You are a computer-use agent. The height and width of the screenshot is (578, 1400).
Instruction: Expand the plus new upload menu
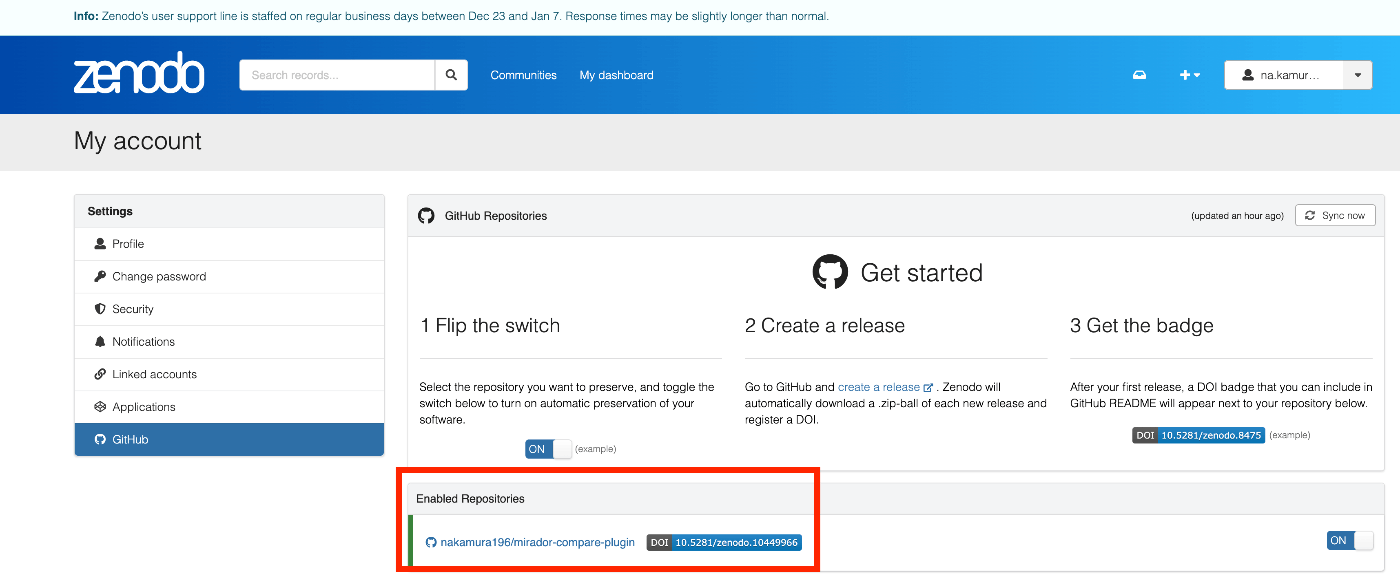click(1190, 75)
